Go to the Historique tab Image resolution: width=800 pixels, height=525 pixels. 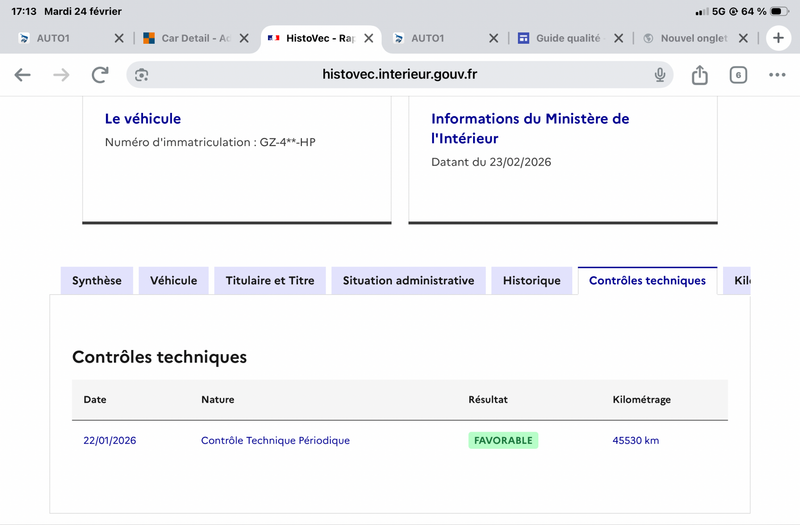[x=532, y=281]
